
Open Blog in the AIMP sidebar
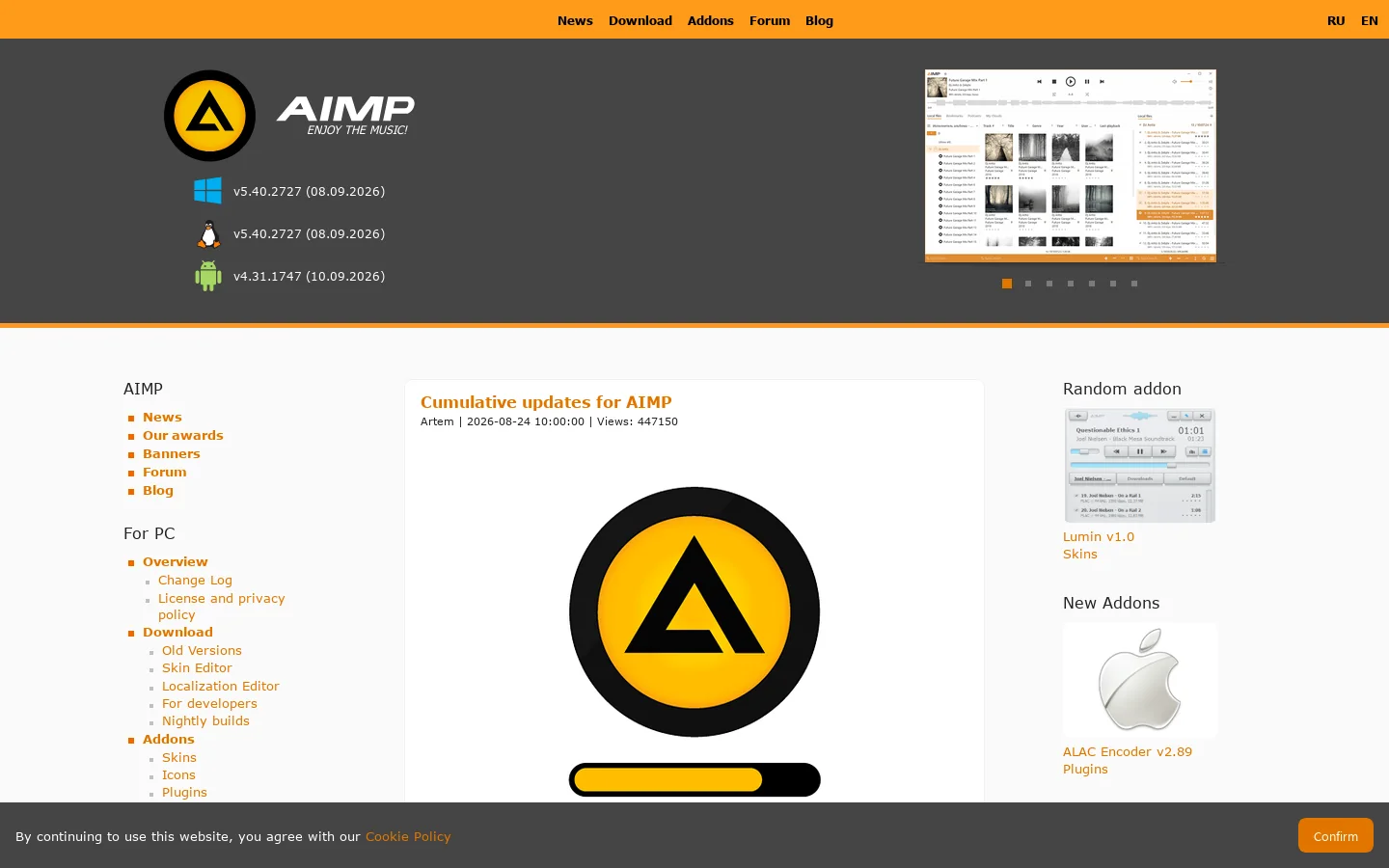158,490
